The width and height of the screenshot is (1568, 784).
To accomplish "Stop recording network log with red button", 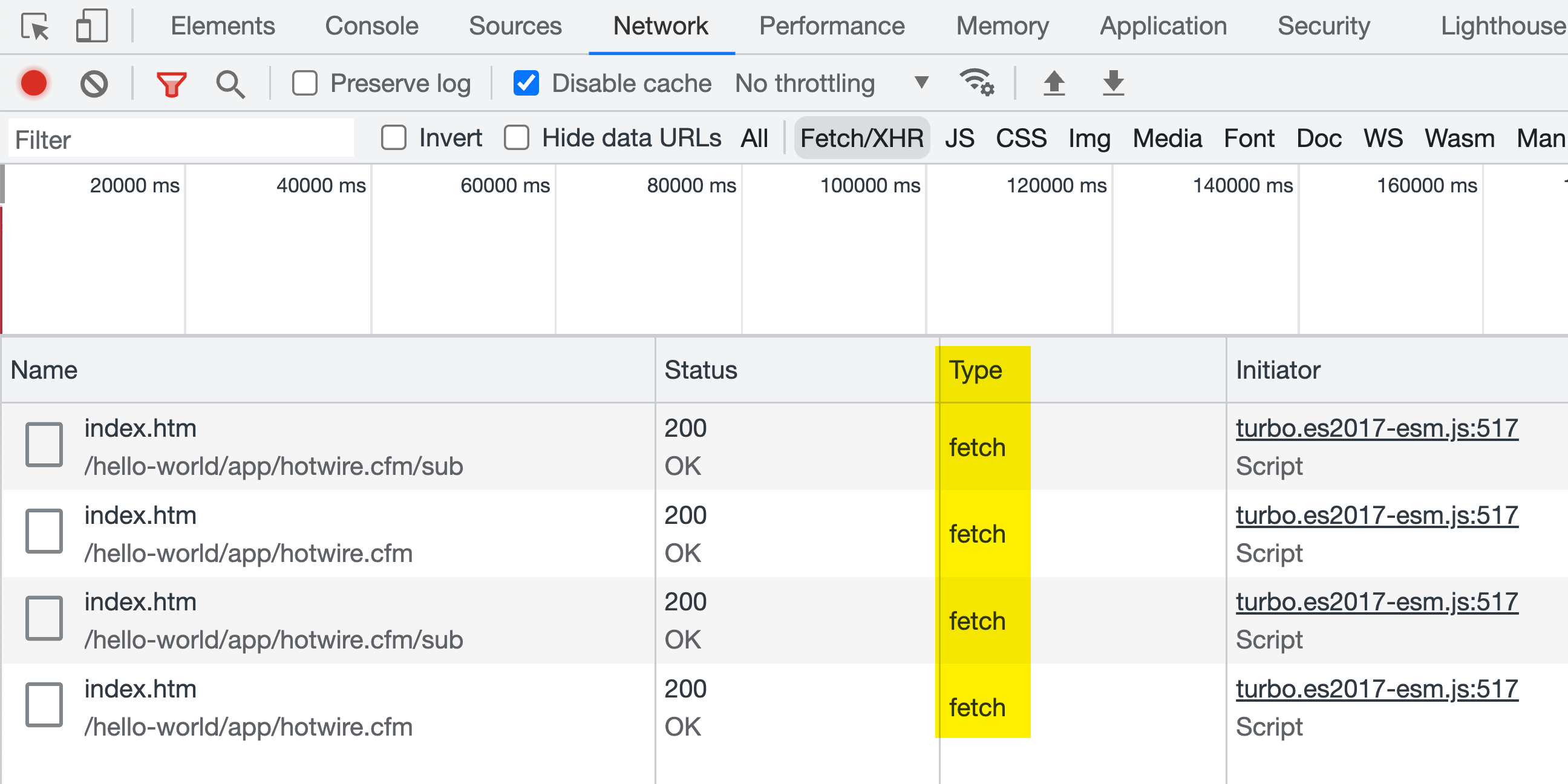I will click(x=33, y=83).
